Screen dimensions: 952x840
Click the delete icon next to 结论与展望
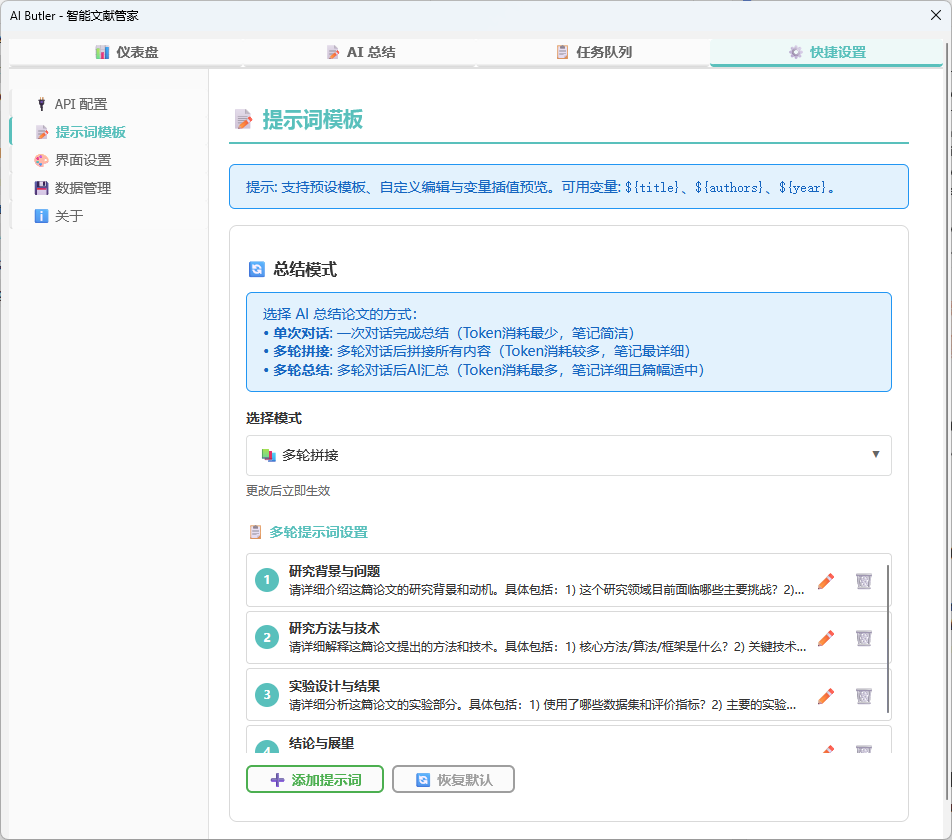pos(863,750)
